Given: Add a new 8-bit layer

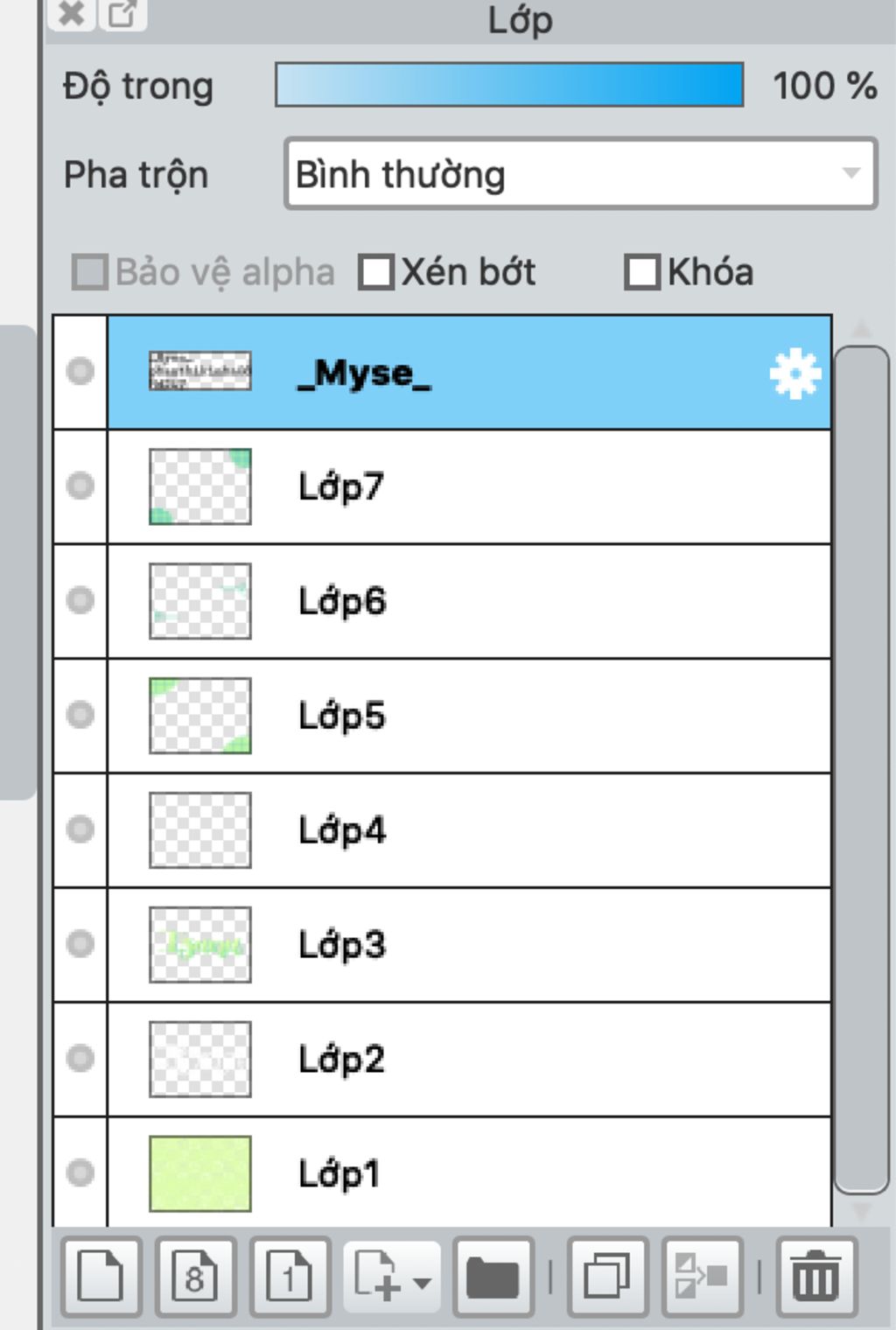Looking at the screenshot, I should (x=195, y=1277).
